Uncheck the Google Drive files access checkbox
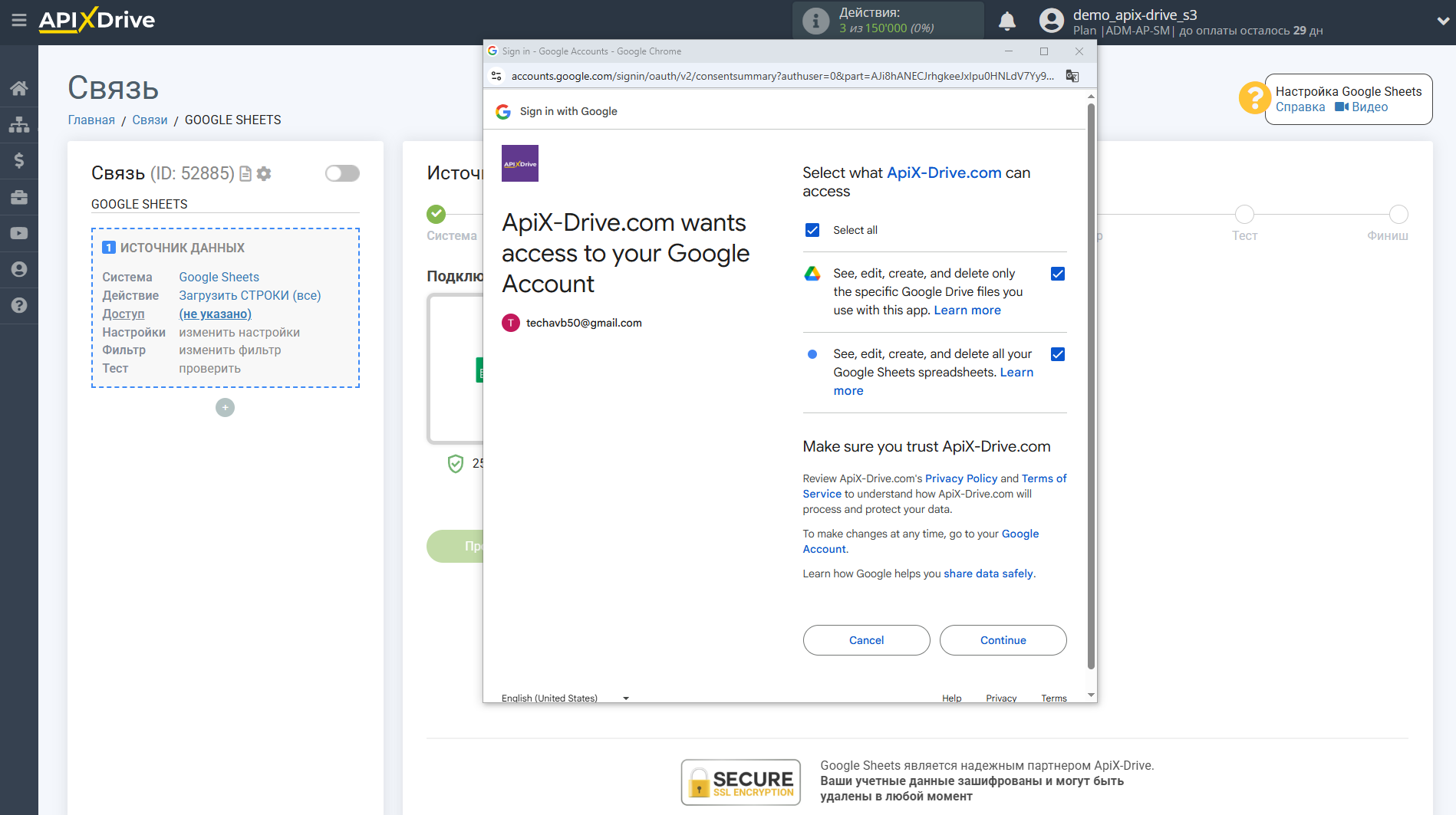The width and height of the screenshot is (1456, 815). pyautogui.click(x=1058, y=273)
